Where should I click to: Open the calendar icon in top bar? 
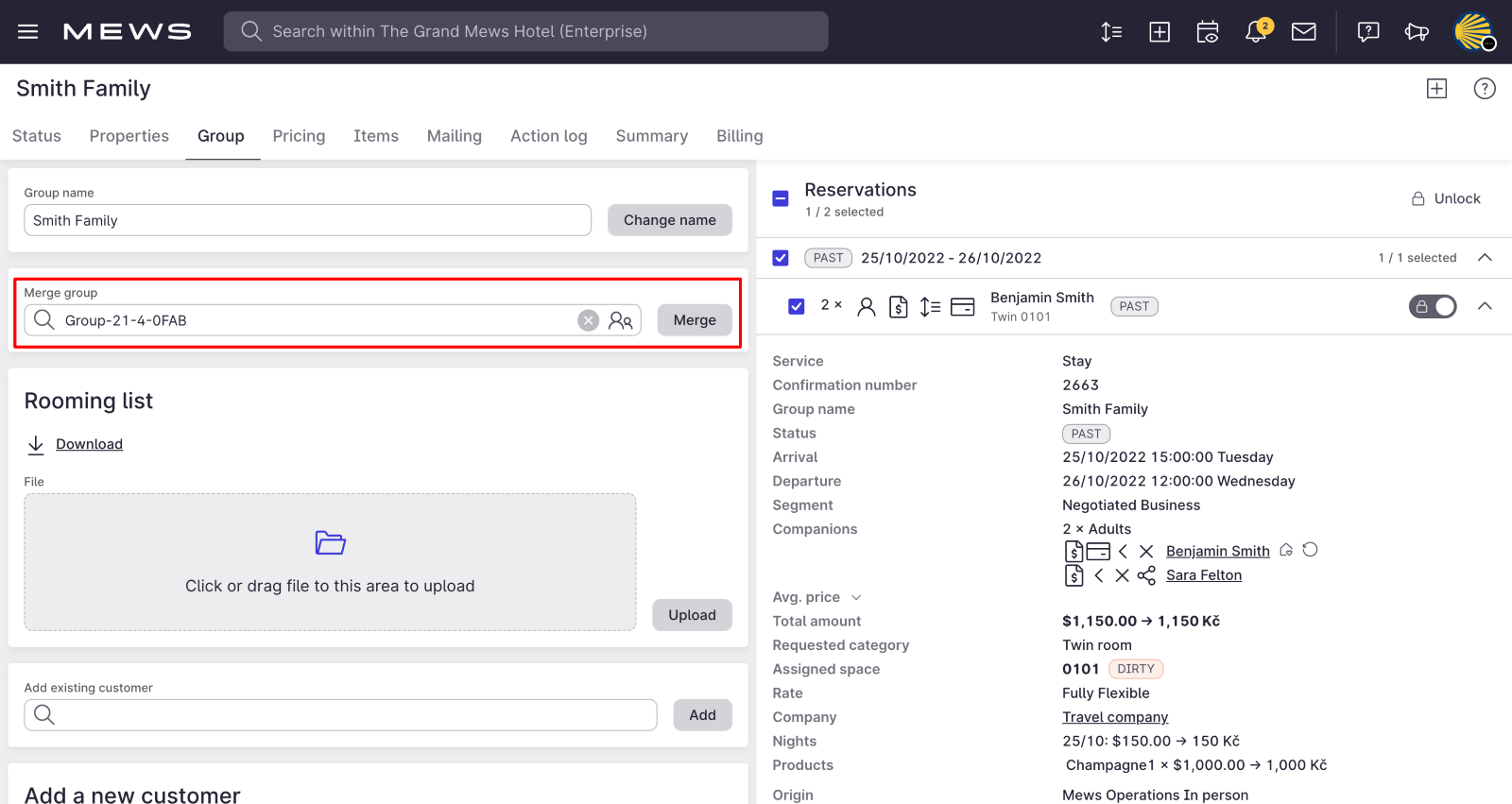coord(1208,32)
